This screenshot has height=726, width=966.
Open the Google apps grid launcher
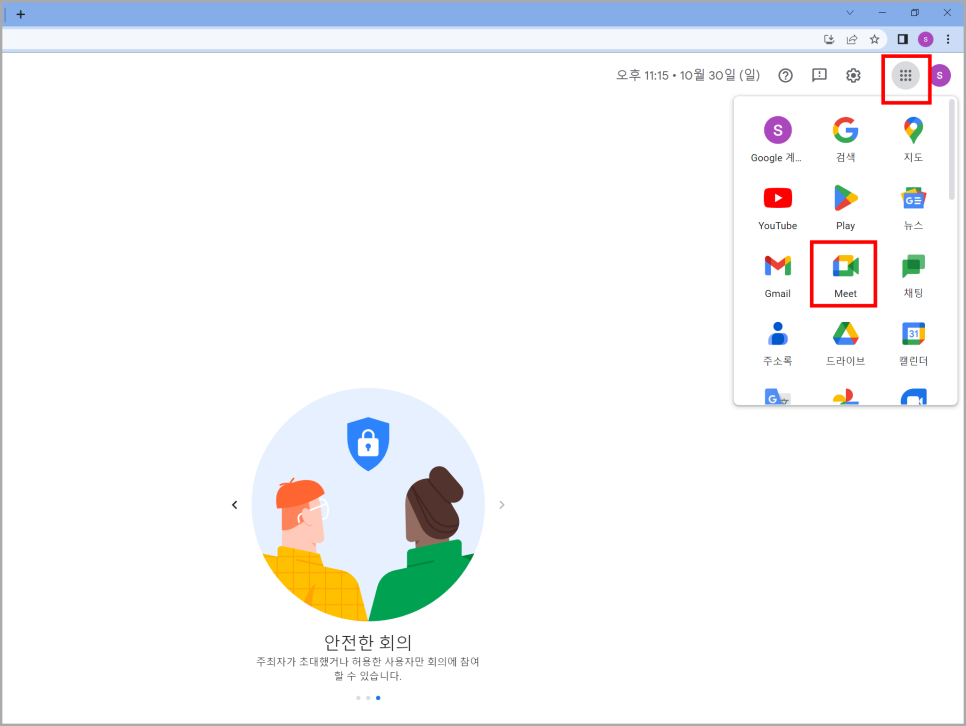click(905, 76)
